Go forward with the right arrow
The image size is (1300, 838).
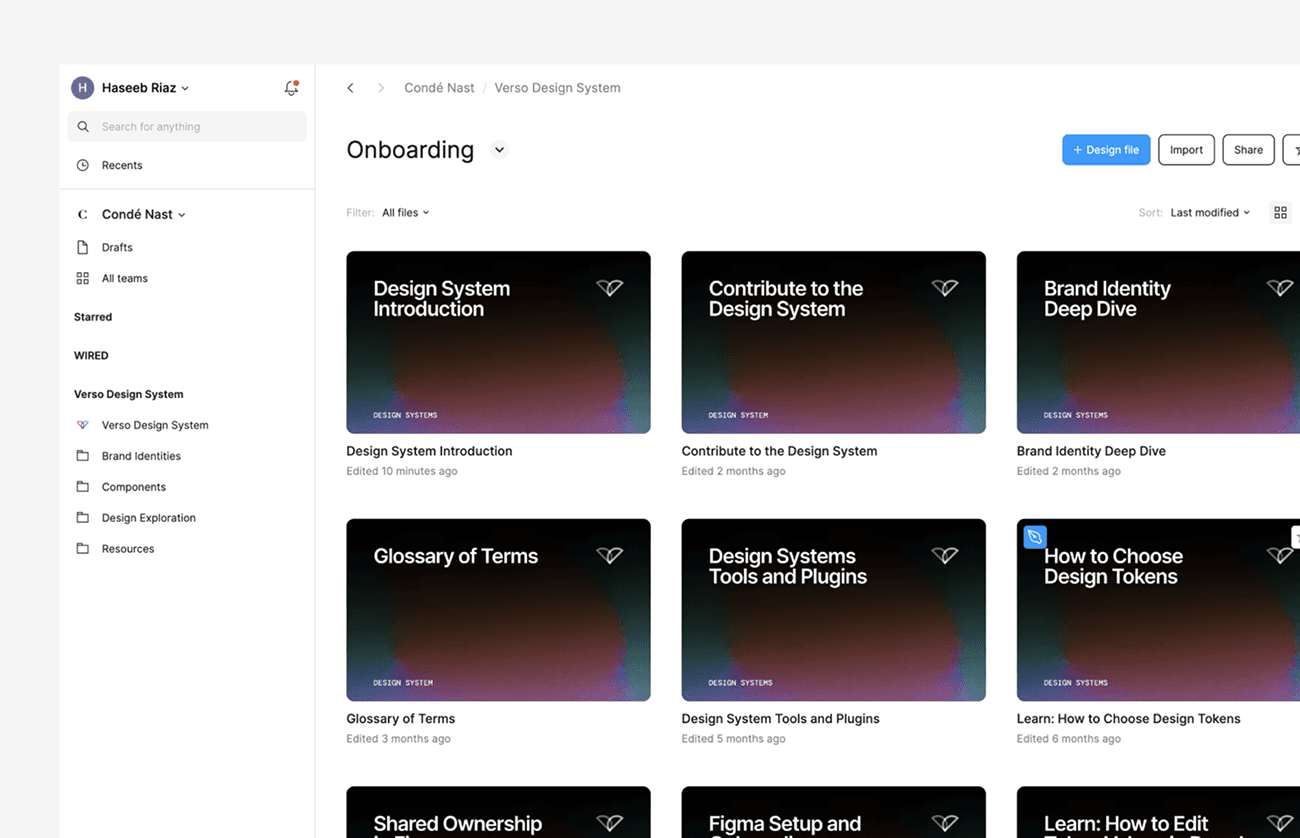click(x=381, y=88)
